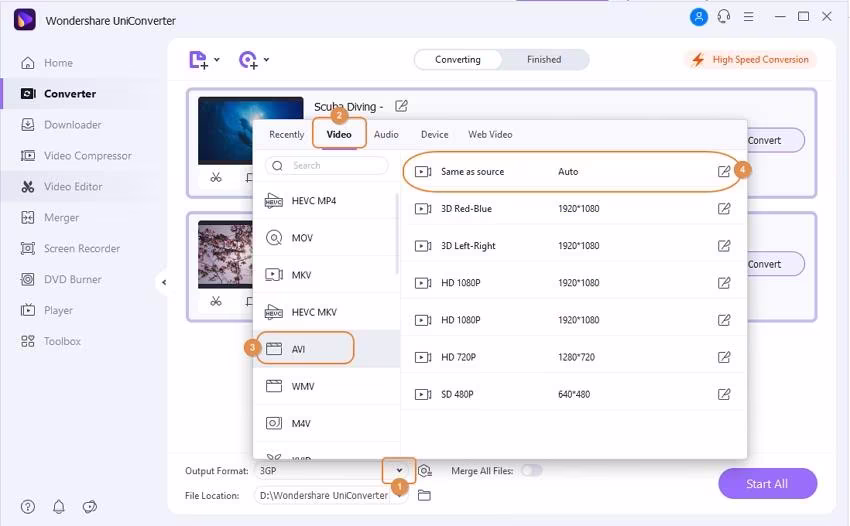The height and width of the screenshot is (526, 850).
Task: Collapse the sidebar with arrow handle
Action: pyautogui.click(x=164, y=282)
